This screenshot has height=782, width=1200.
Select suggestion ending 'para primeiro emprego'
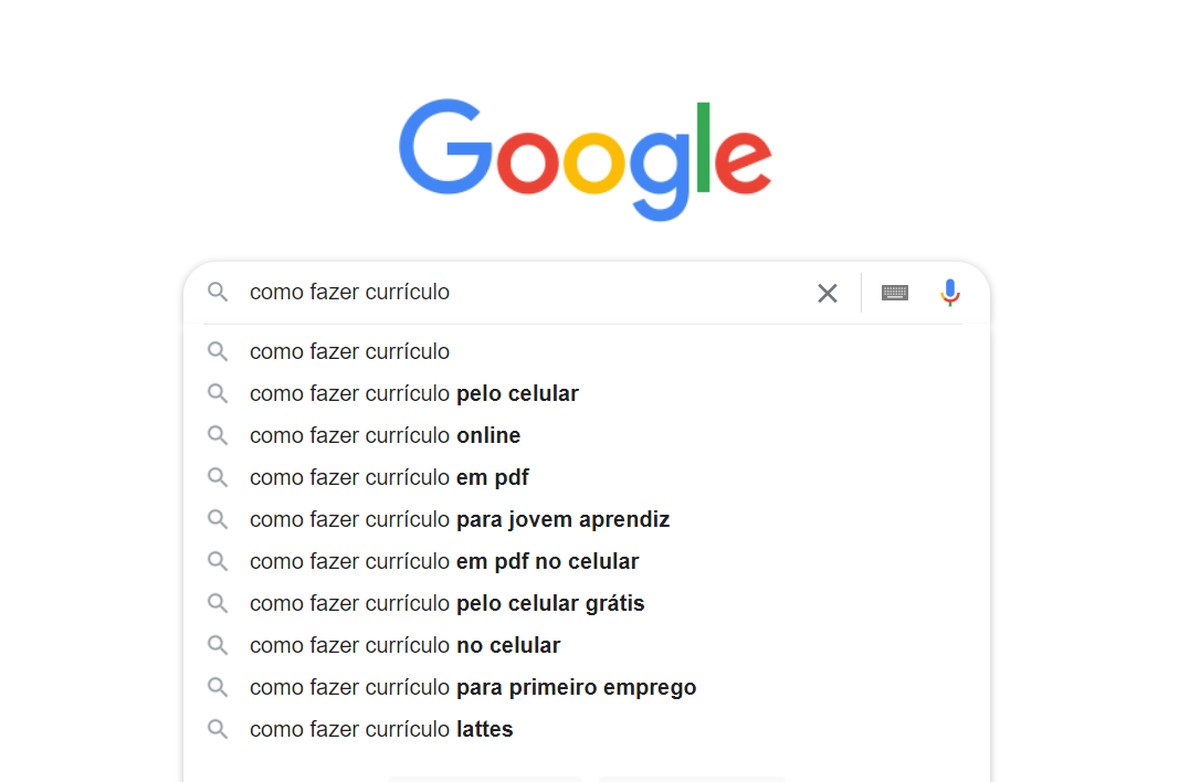(473, 688)
